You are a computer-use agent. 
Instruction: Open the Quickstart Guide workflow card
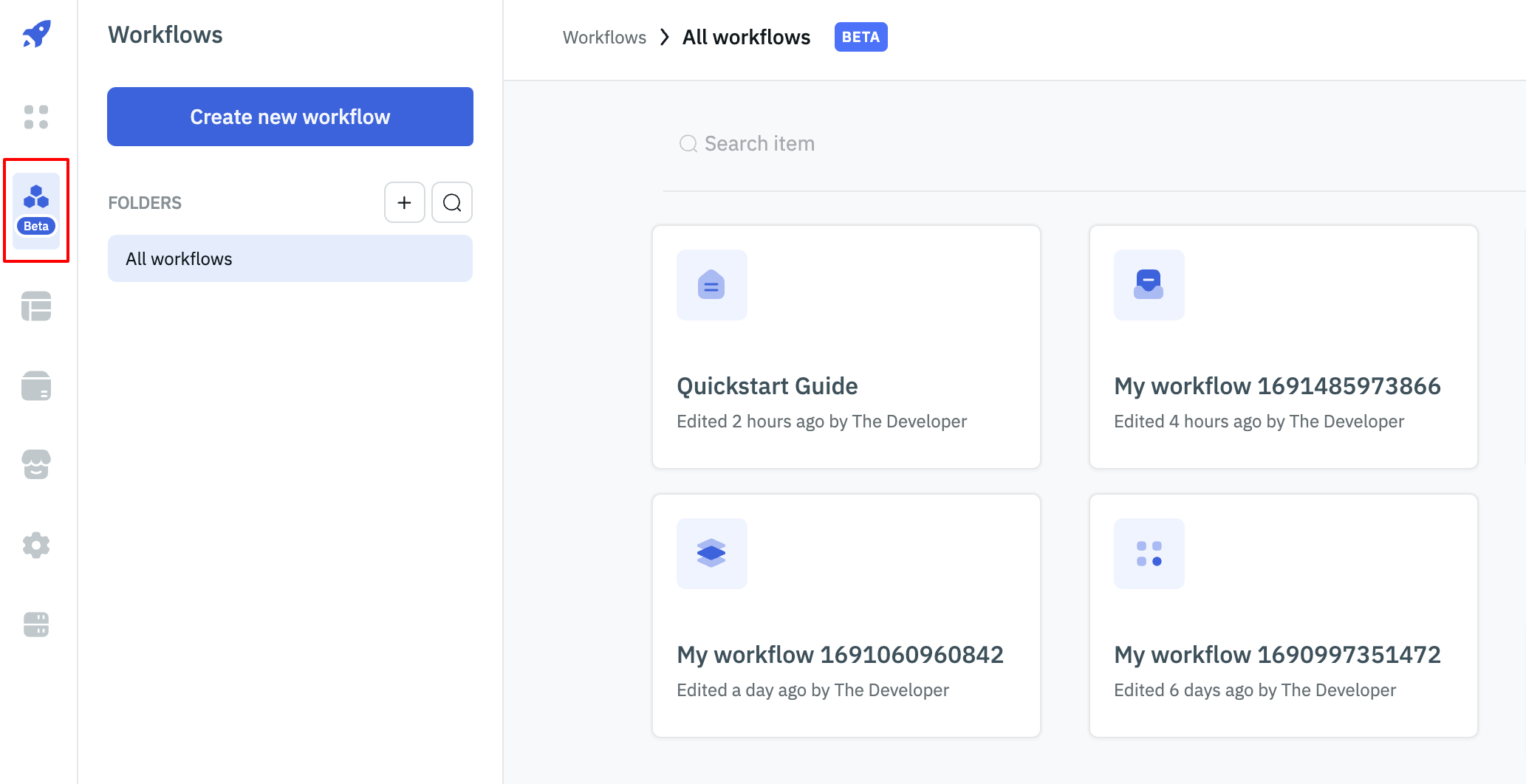846,347
